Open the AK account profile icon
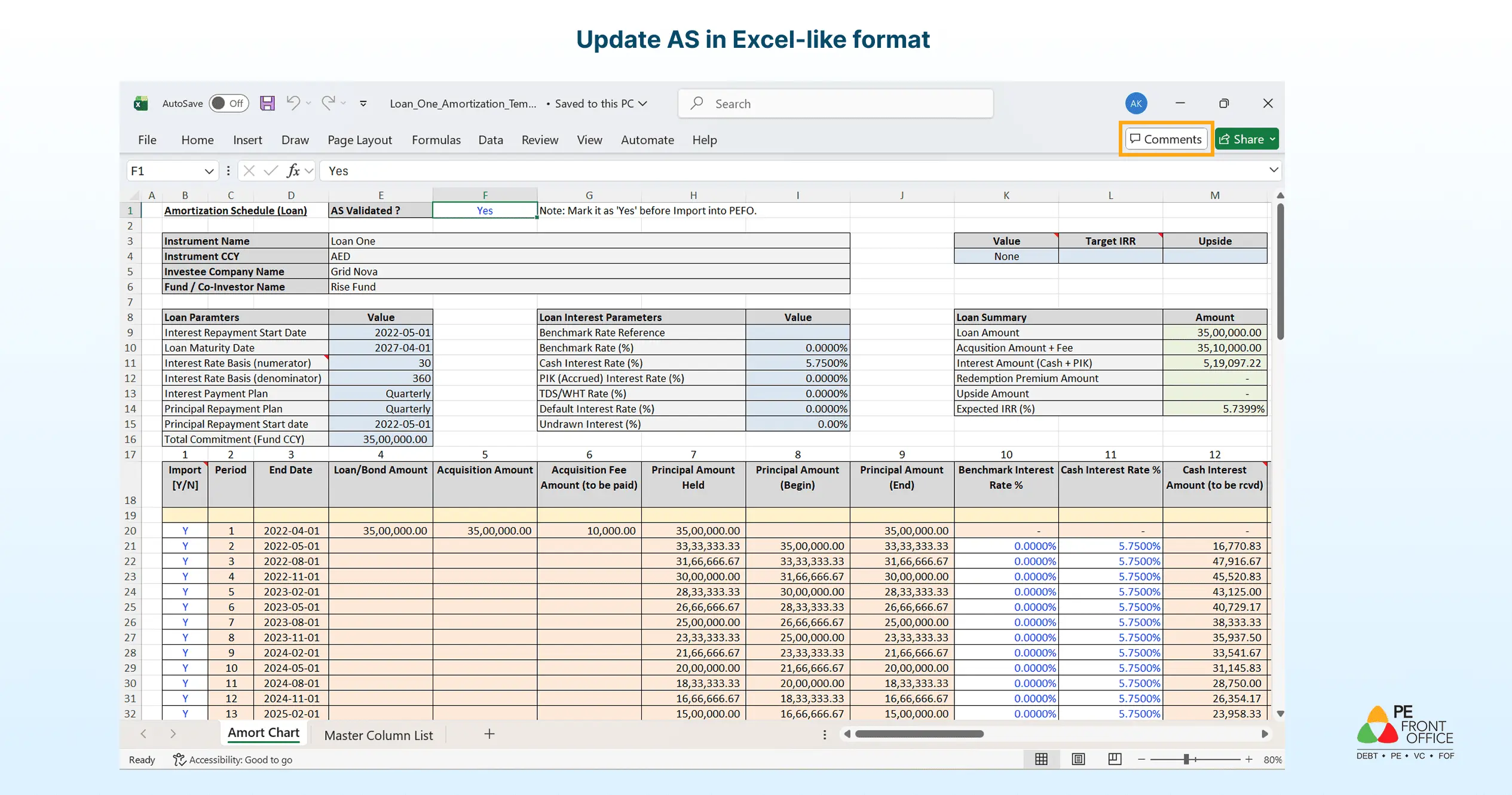 pos(1135,103)
